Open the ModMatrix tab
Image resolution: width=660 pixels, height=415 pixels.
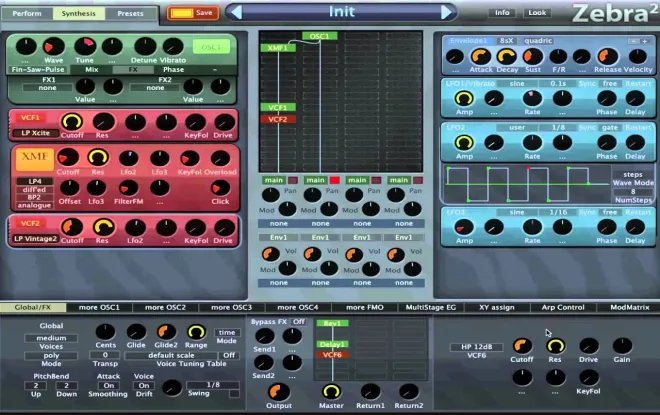point(629,307)
